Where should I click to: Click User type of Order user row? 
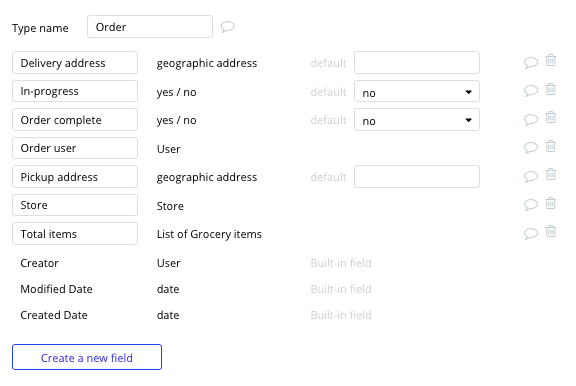(168, 149)
